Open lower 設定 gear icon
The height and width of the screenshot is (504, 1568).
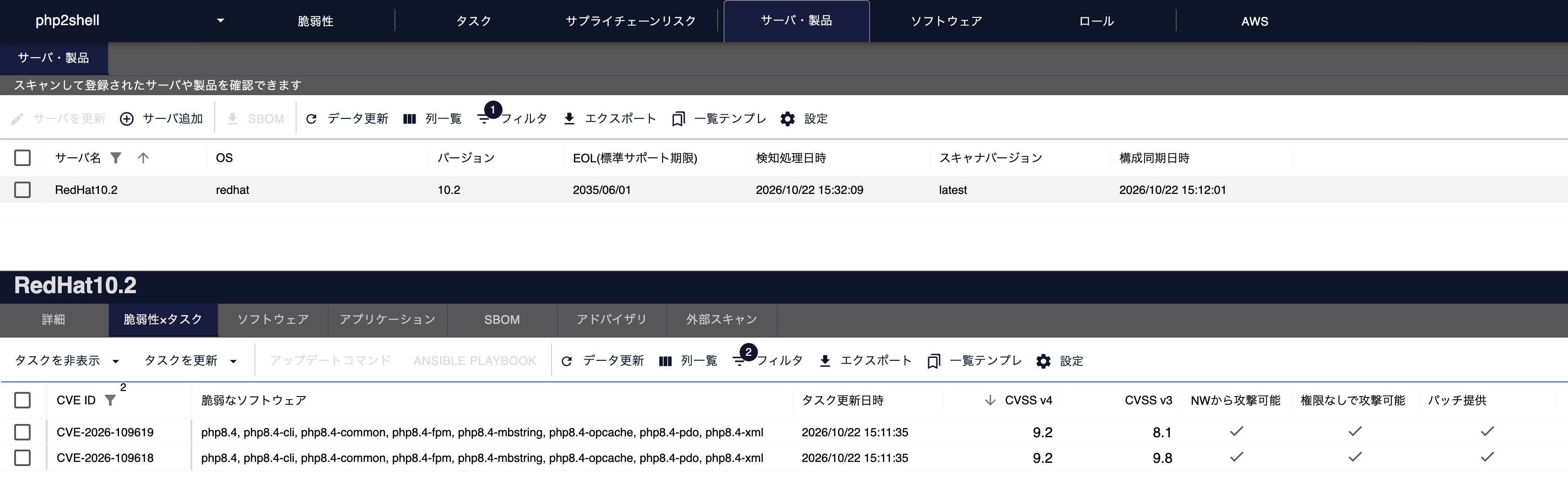pyautogui.click(x=1044, y=361)
